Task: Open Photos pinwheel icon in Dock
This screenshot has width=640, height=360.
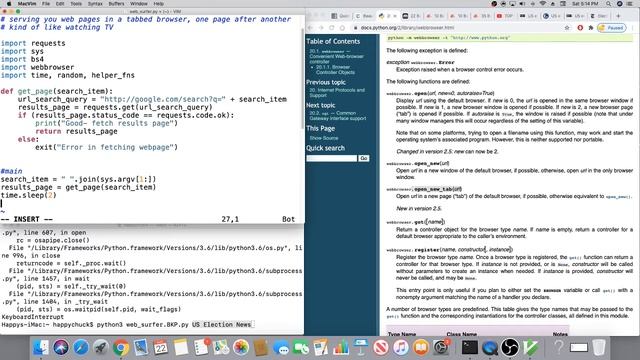Action: (x=241, y=348)
